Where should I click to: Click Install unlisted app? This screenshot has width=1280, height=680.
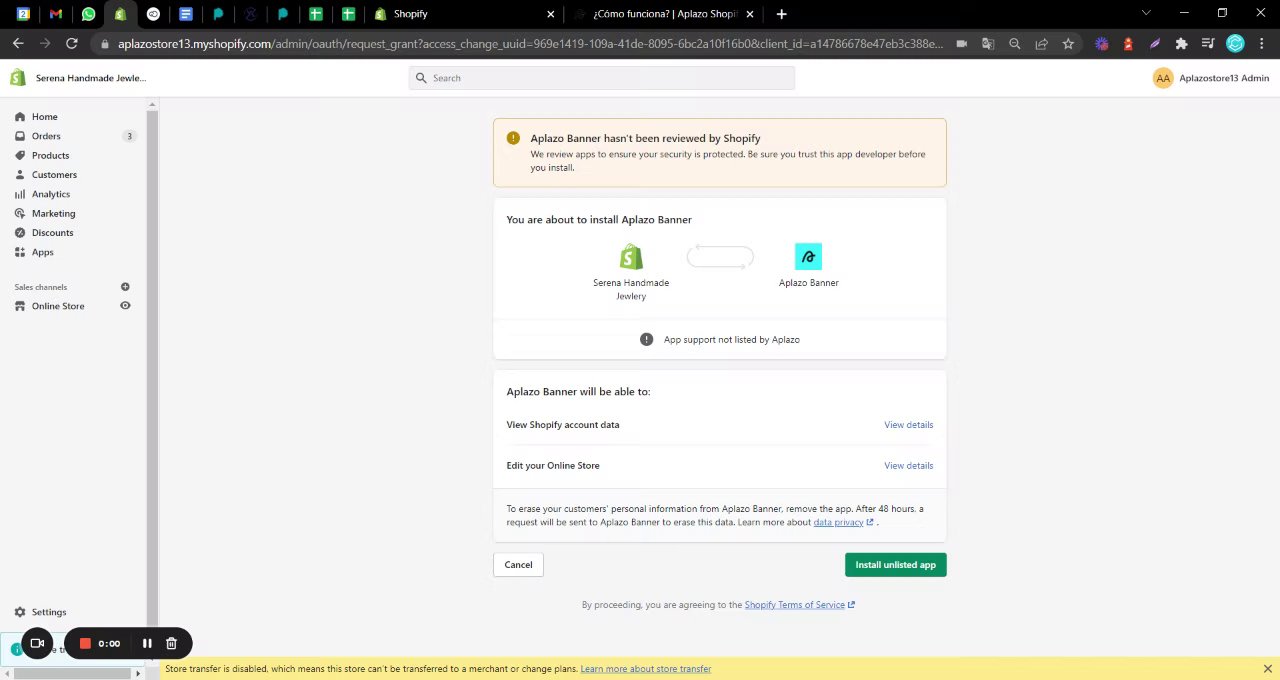(x=895, y=565)
